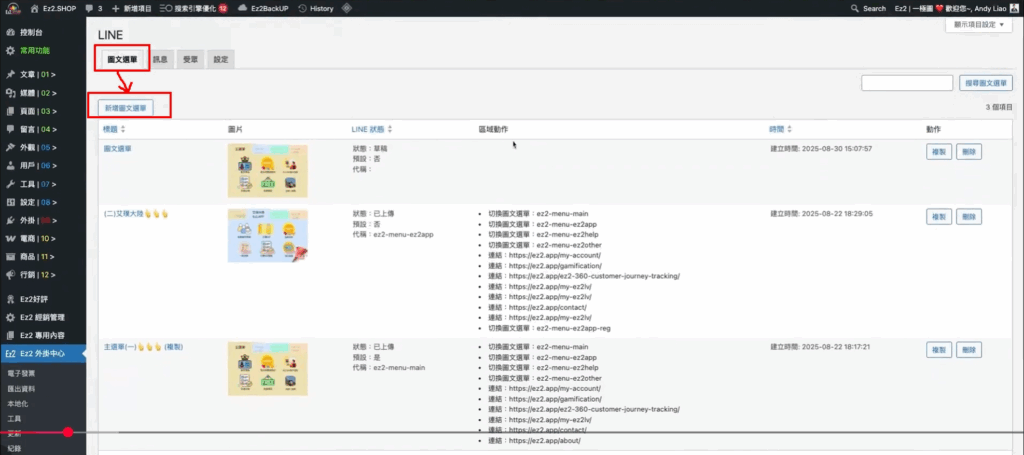Open the 工具 submenu item under 外掛中心
Viewport: 1024px width, 455px height.
14,419
